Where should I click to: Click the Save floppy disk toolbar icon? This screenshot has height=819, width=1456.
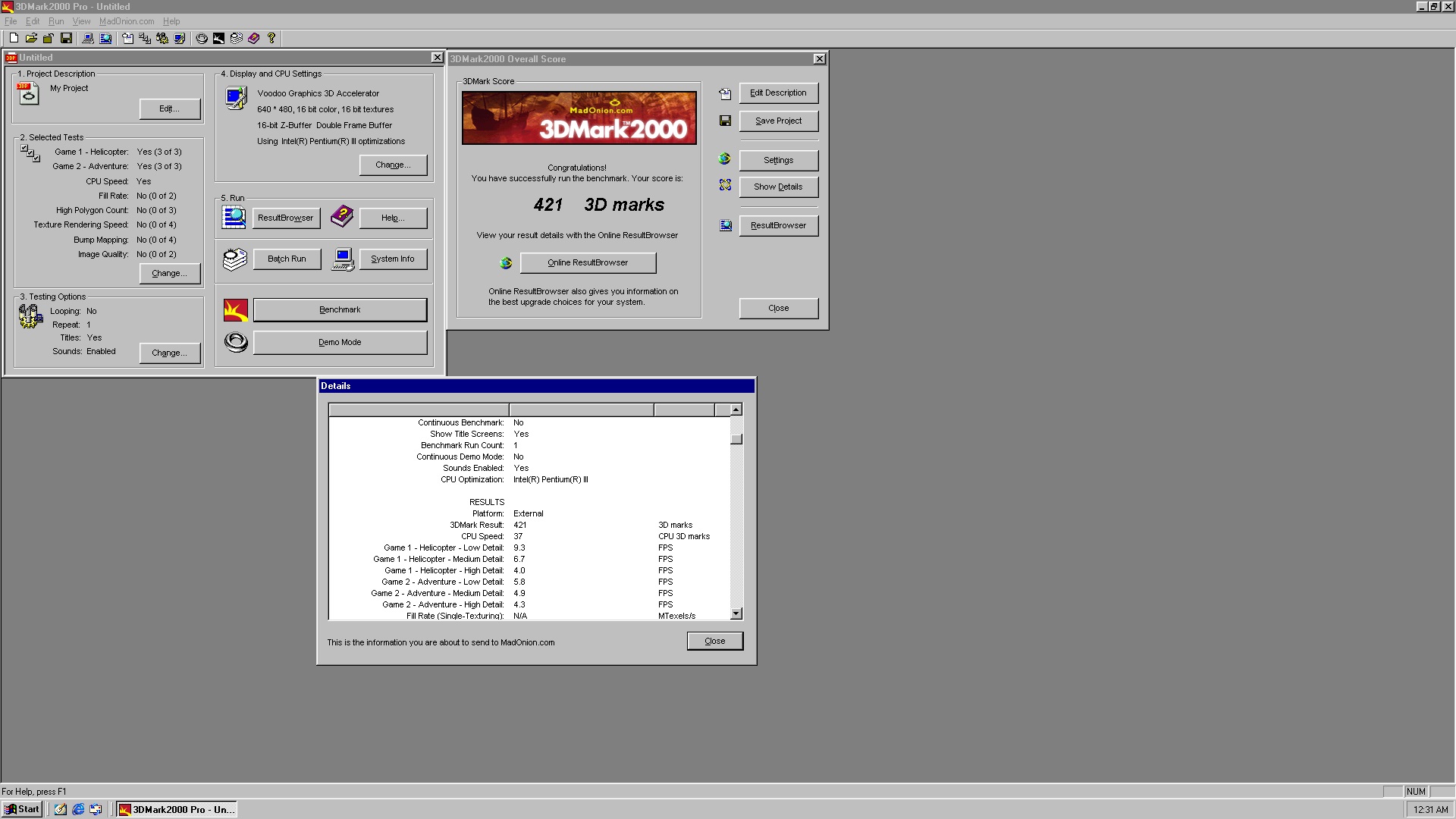[x=66, y=38]
